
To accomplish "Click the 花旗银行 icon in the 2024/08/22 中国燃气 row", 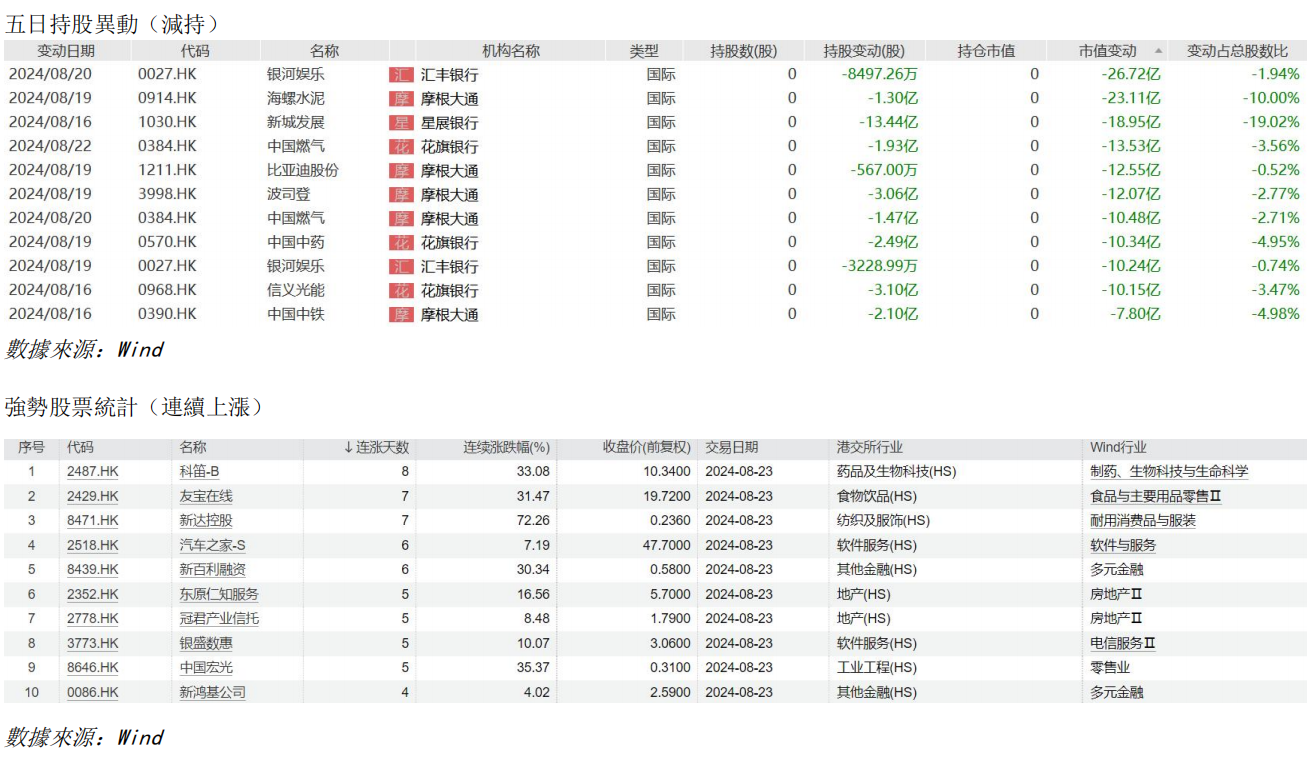I will point(401,147).
